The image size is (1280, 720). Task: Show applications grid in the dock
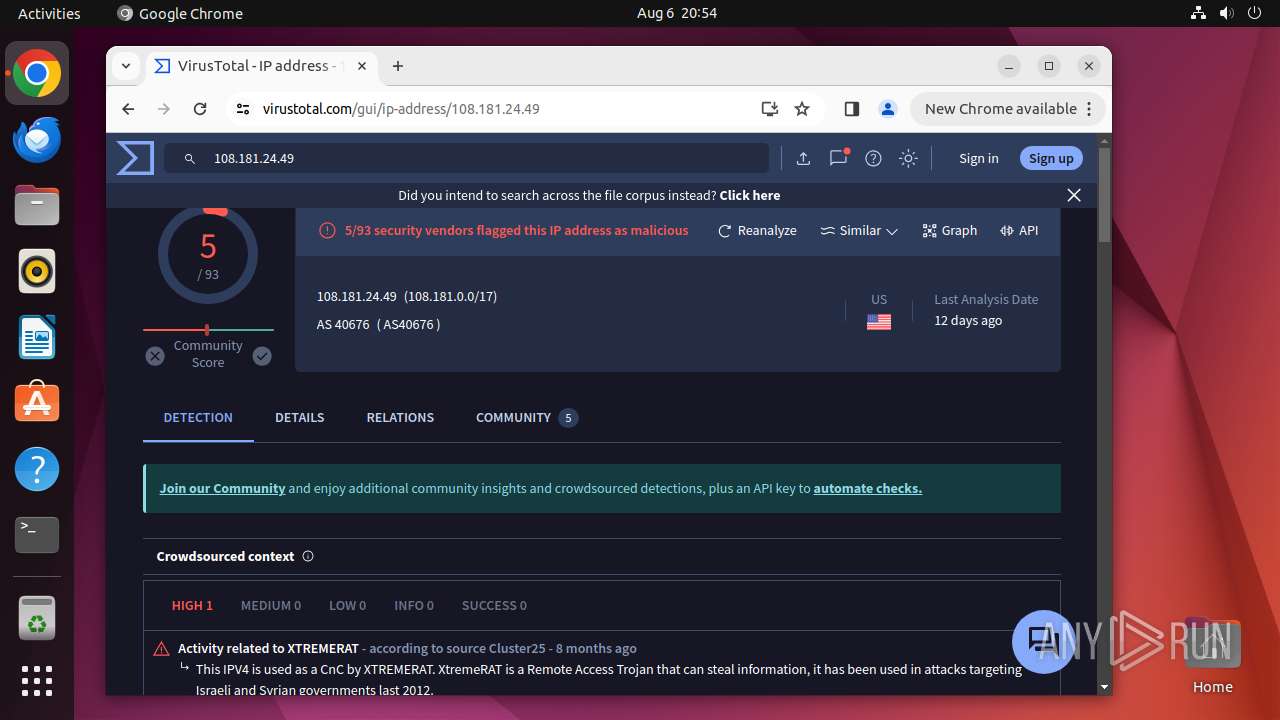pos(37,681)
